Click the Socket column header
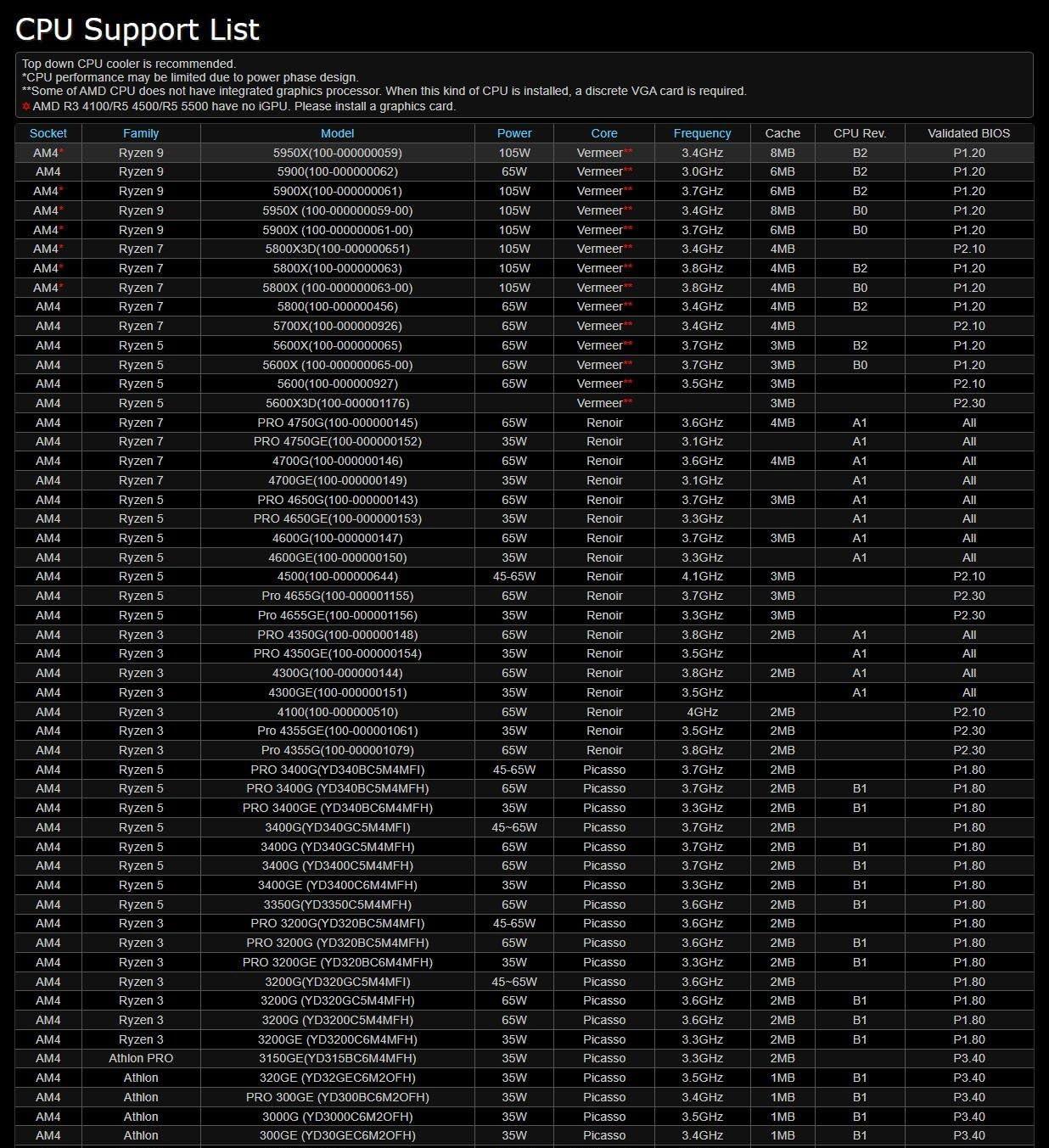The image size is (1049, 1148). point(48,133)
